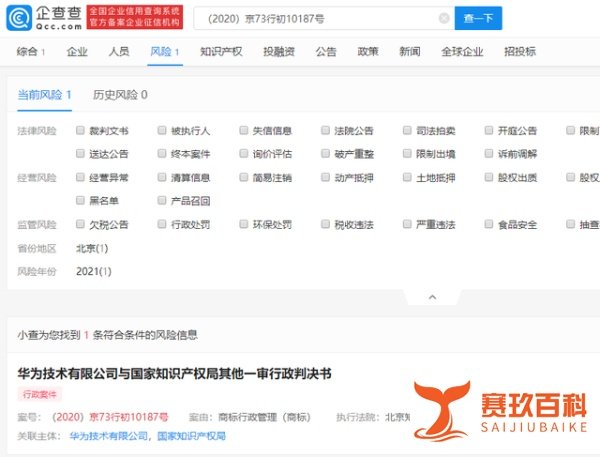Check the 送达公告 checkbox
The height and width of the screenshot is (457, 600).
(x=80, y=154)
